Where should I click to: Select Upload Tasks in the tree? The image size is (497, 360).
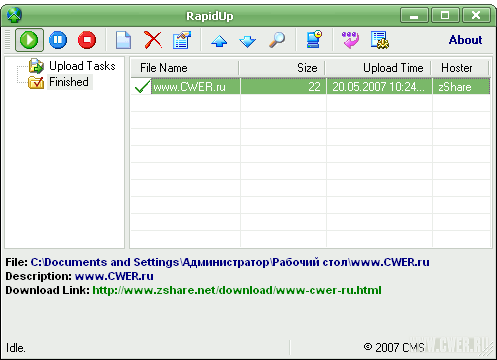pos(82,66)
